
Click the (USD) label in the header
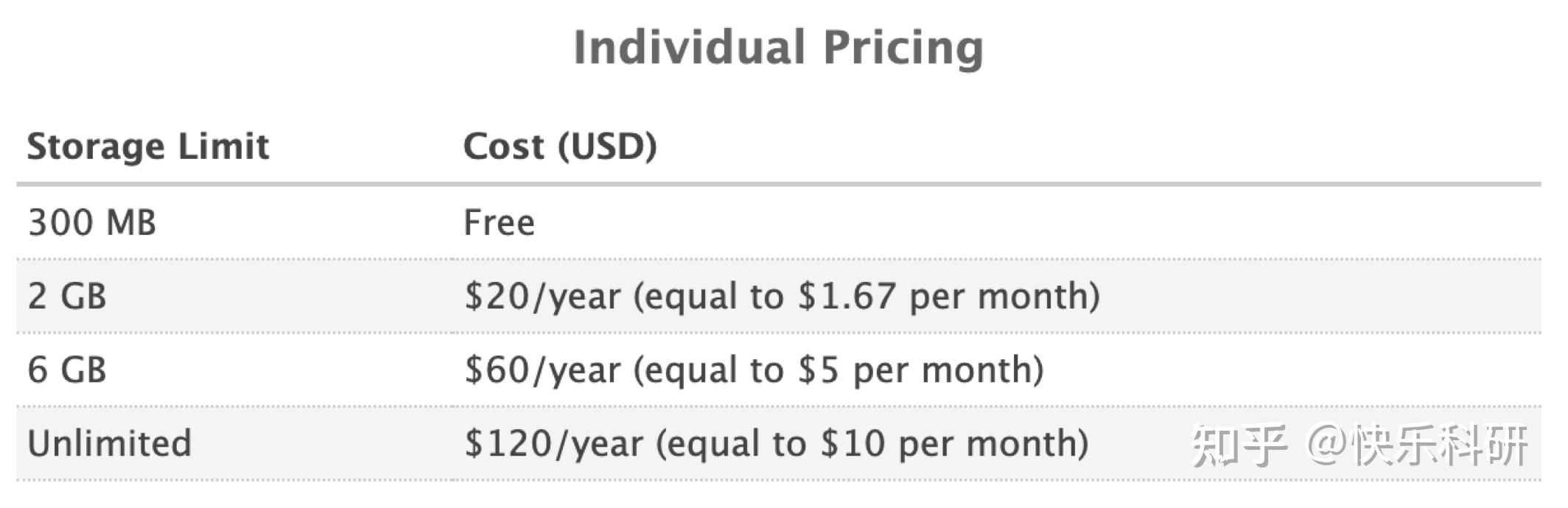[x=607, y=147]
